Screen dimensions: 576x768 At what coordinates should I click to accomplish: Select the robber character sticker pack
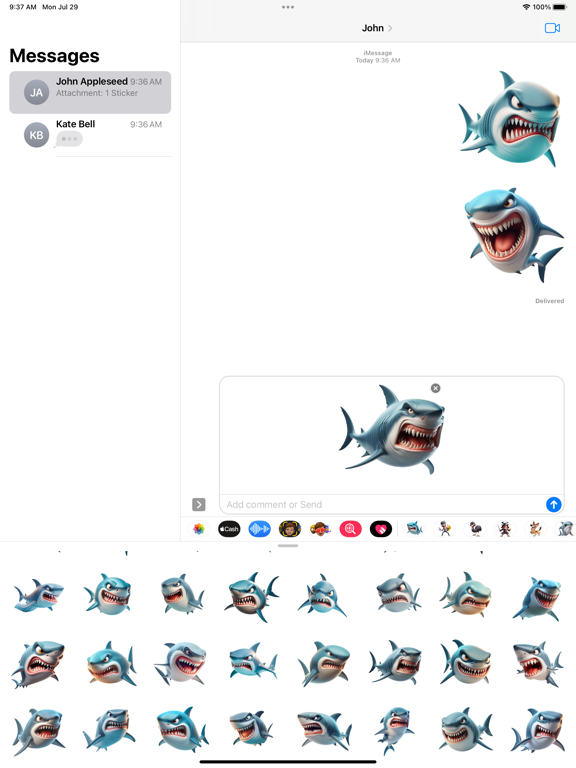pyautogui.click(x=445, y=529)
